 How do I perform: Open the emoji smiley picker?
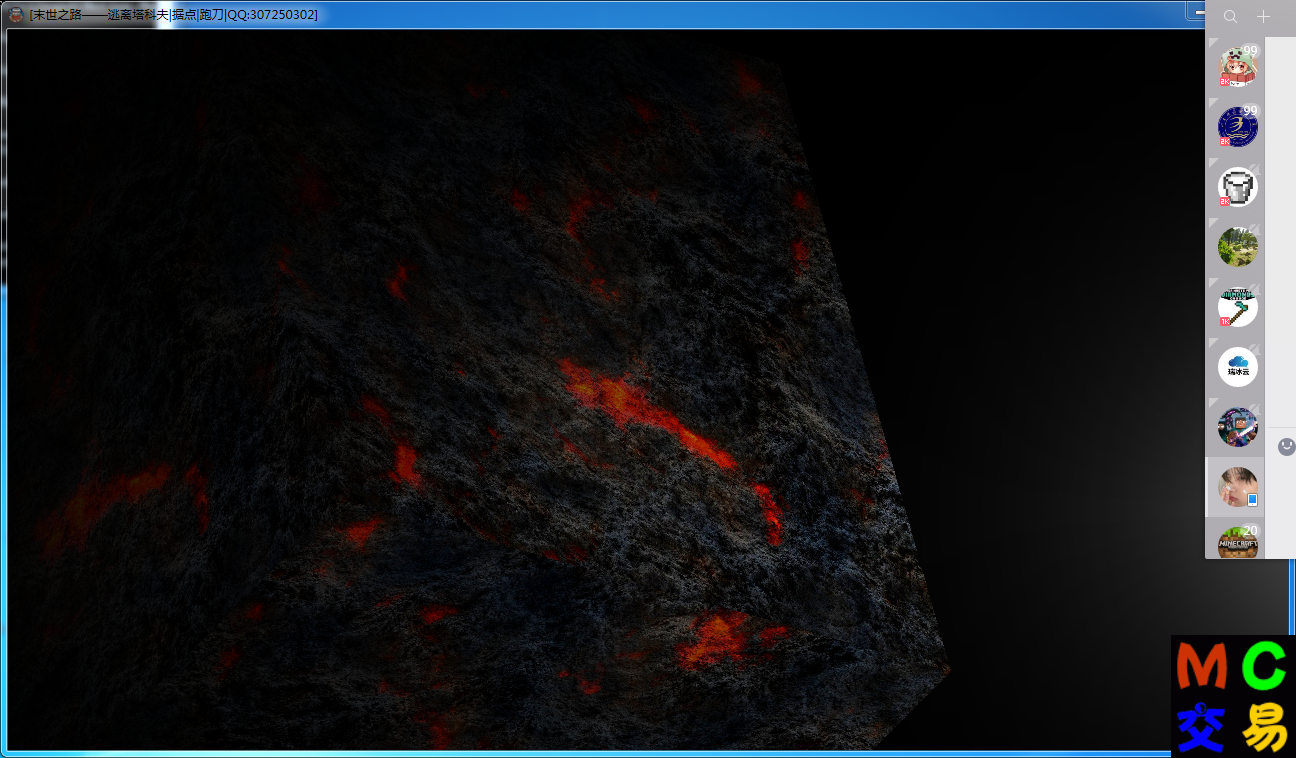tap(1287, 446)
